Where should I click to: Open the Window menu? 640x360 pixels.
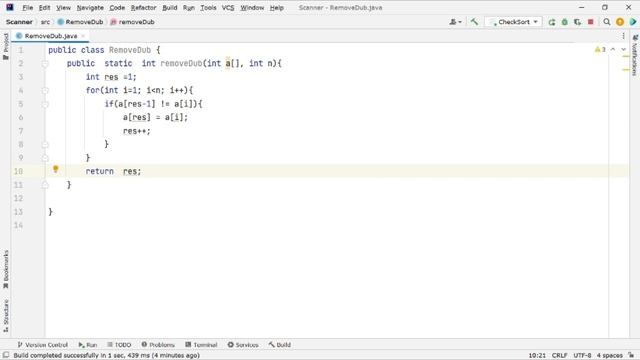coord(252,8)
